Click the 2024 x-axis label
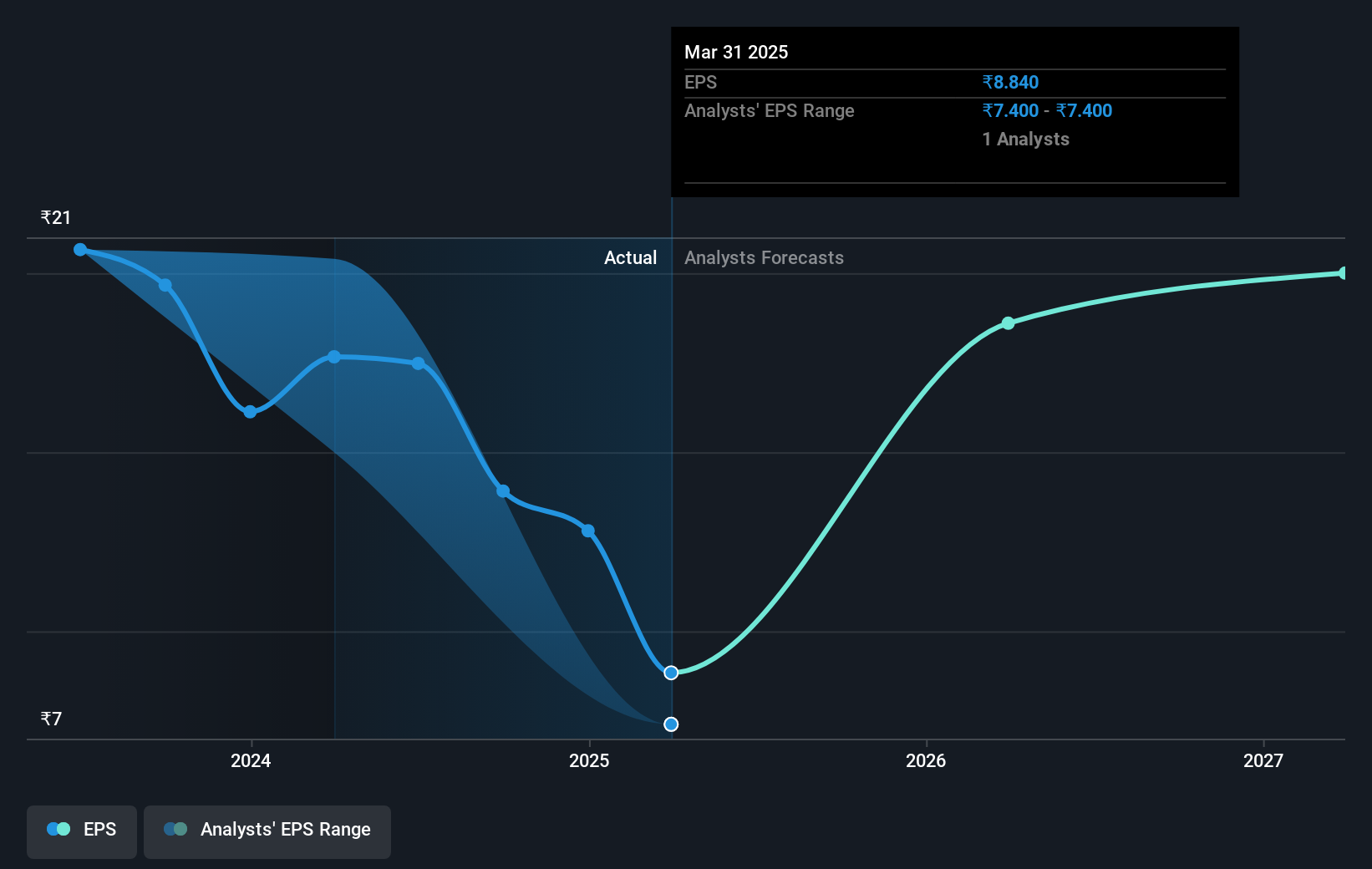1372x869 pixels. (251, 760)
